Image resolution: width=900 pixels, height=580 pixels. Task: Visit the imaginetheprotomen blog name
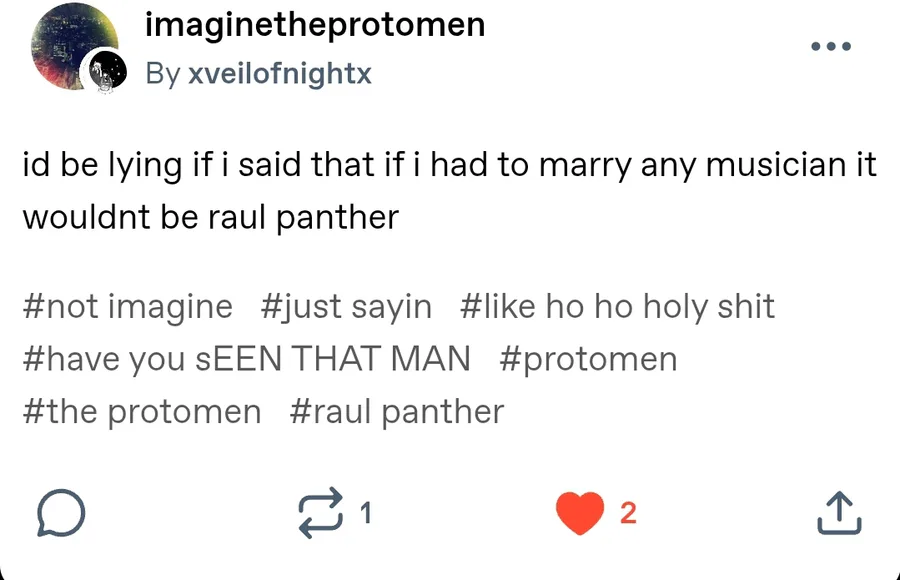[315, 25]
